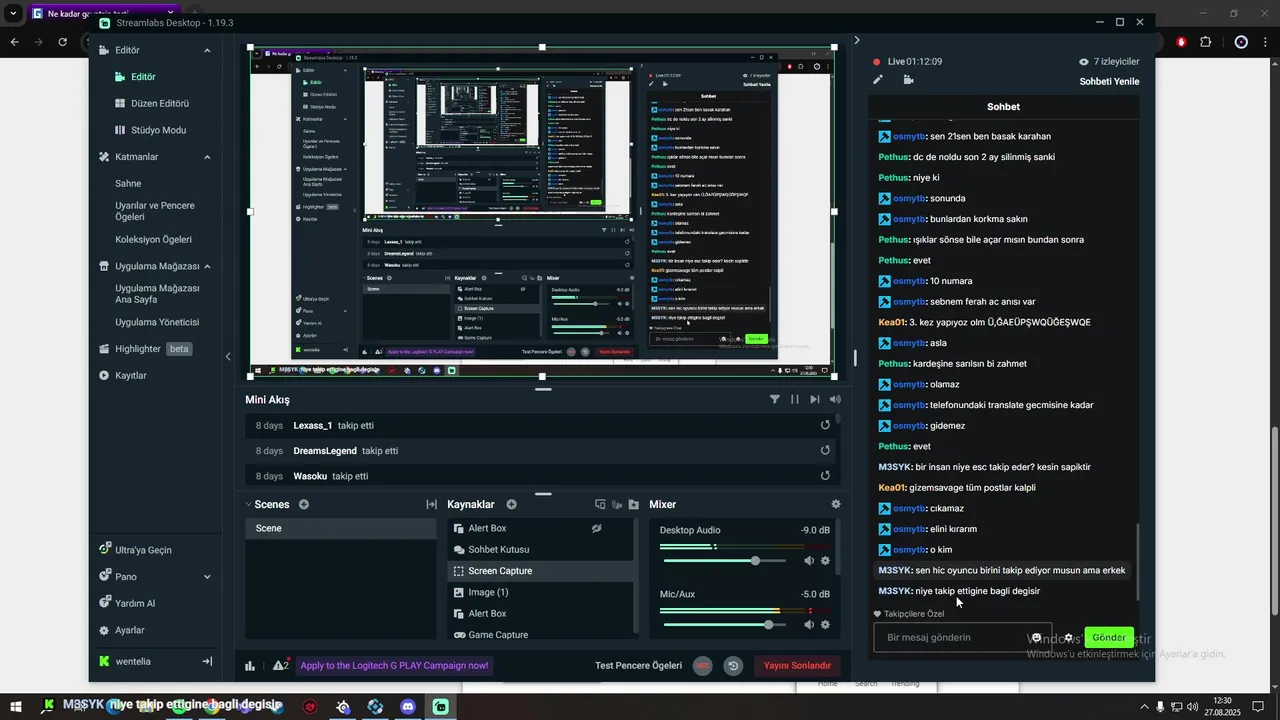The image size is (1280, 720).
Task: Open Logitech G PLAY Campaign banner
Action: tap(394, 666)
